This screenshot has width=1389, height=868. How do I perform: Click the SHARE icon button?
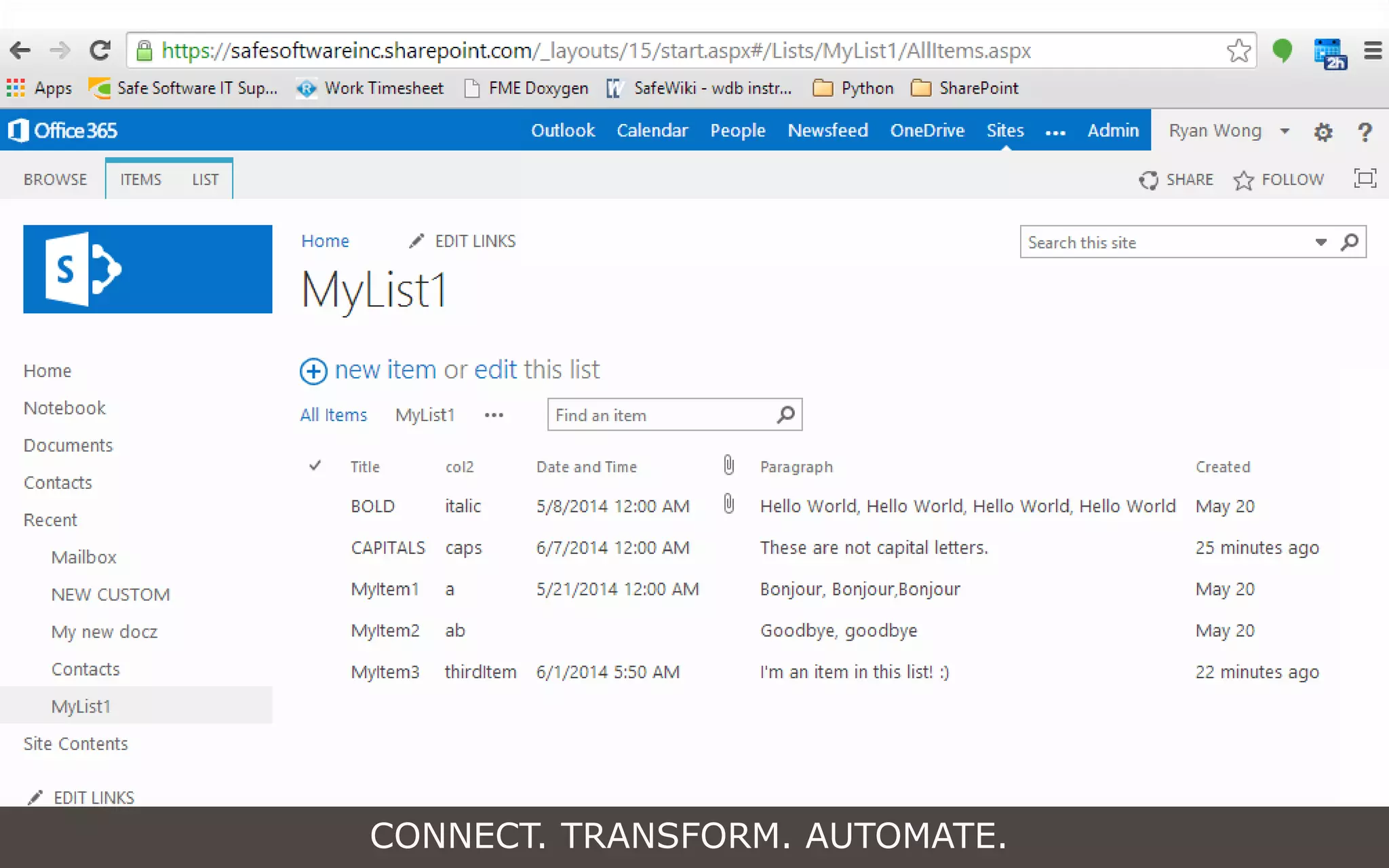(1176, 180)
